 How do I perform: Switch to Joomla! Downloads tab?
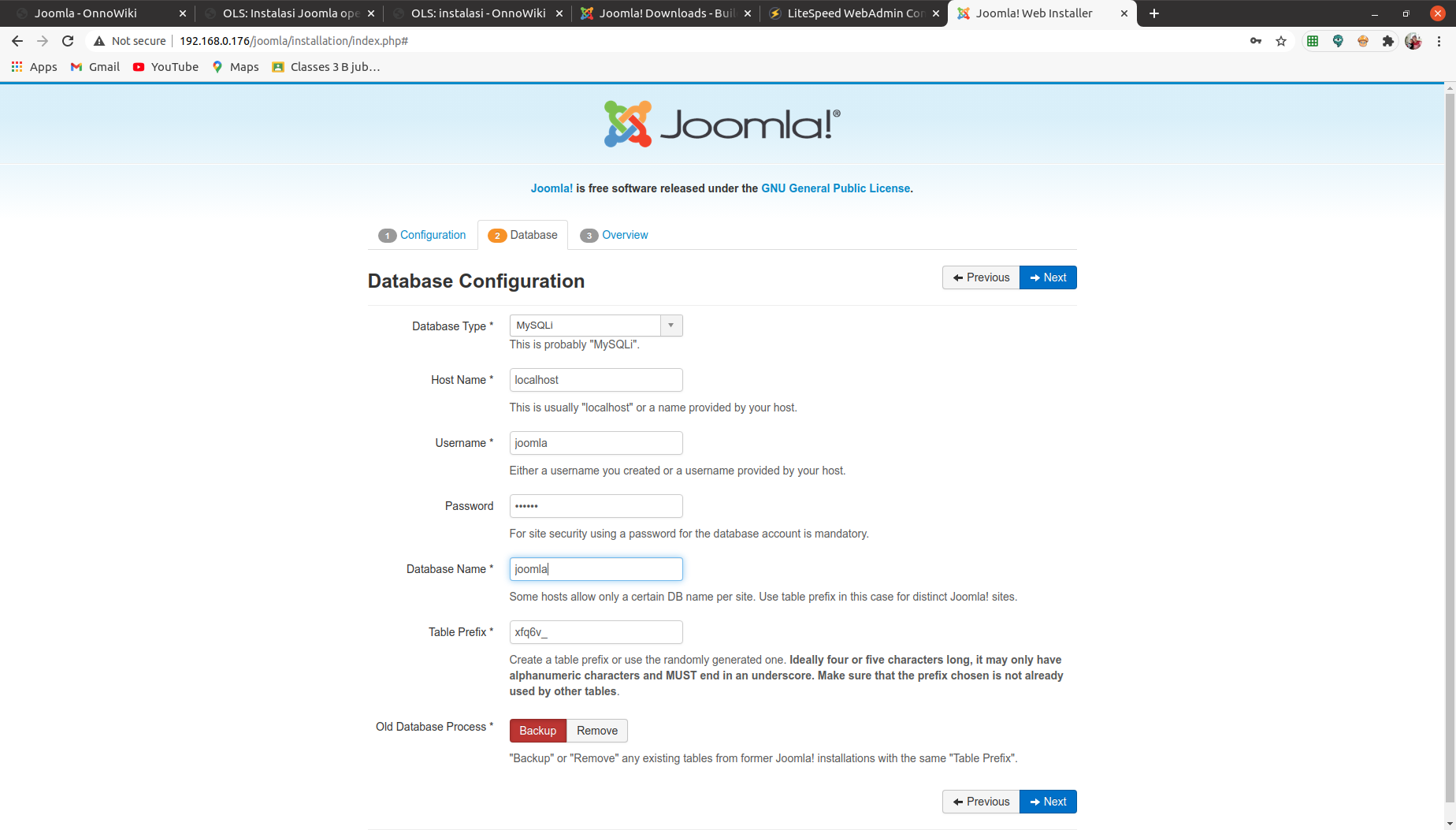[x=667, y=13]
